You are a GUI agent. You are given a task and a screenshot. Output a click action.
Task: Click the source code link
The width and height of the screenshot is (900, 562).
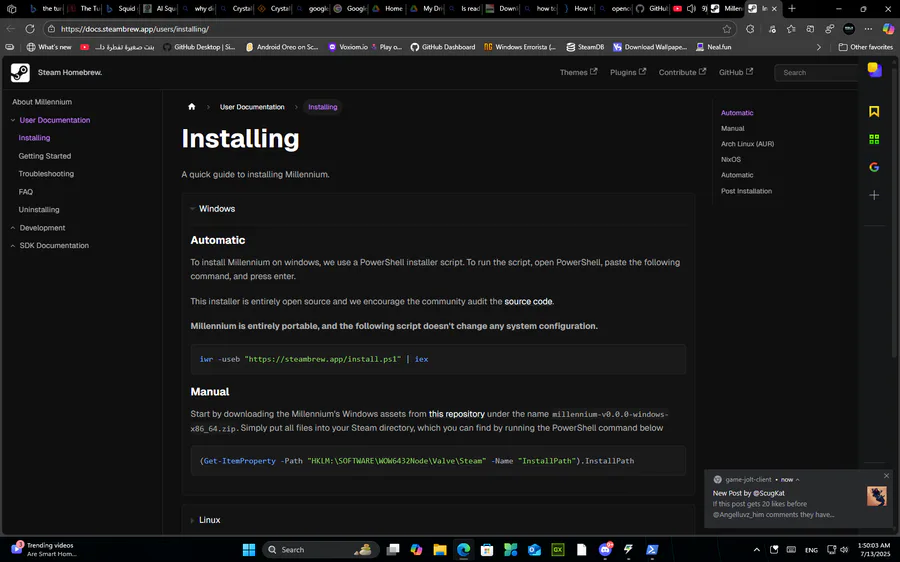tap(528, 301)
